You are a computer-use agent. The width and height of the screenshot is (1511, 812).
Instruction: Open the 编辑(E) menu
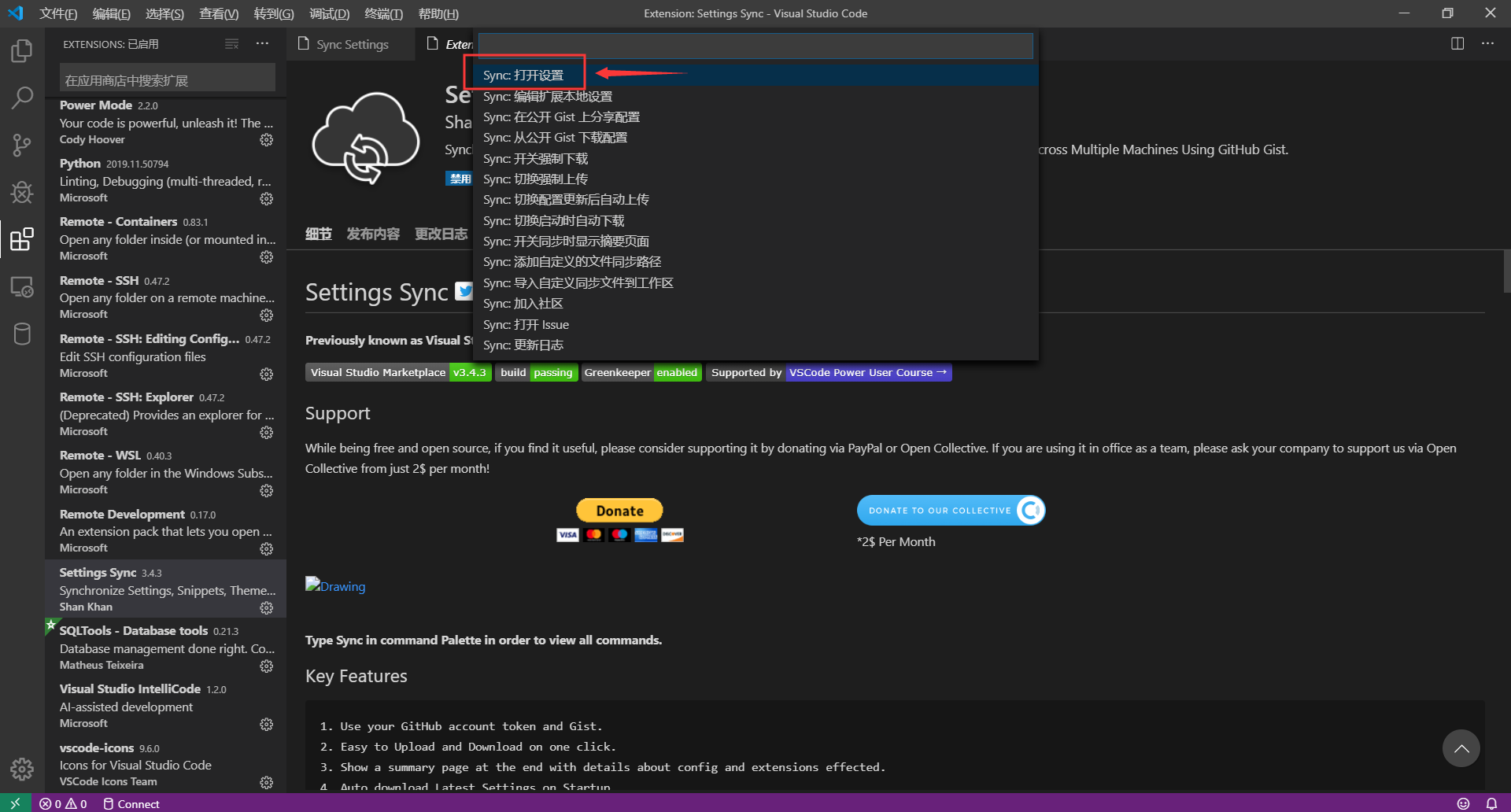click(x=111, y=13)
